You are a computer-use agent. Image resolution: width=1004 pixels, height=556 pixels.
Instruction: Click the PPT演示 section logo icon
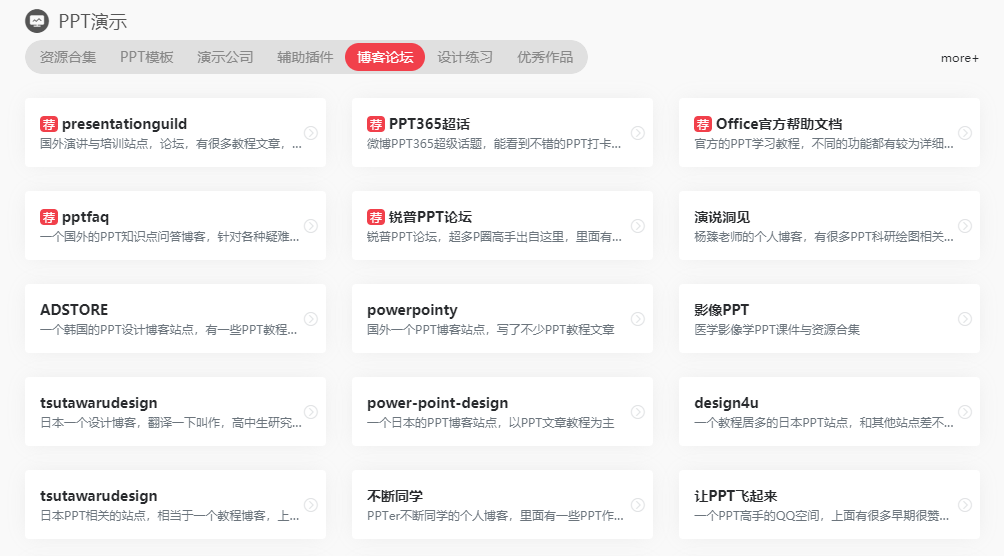(37, 21)
